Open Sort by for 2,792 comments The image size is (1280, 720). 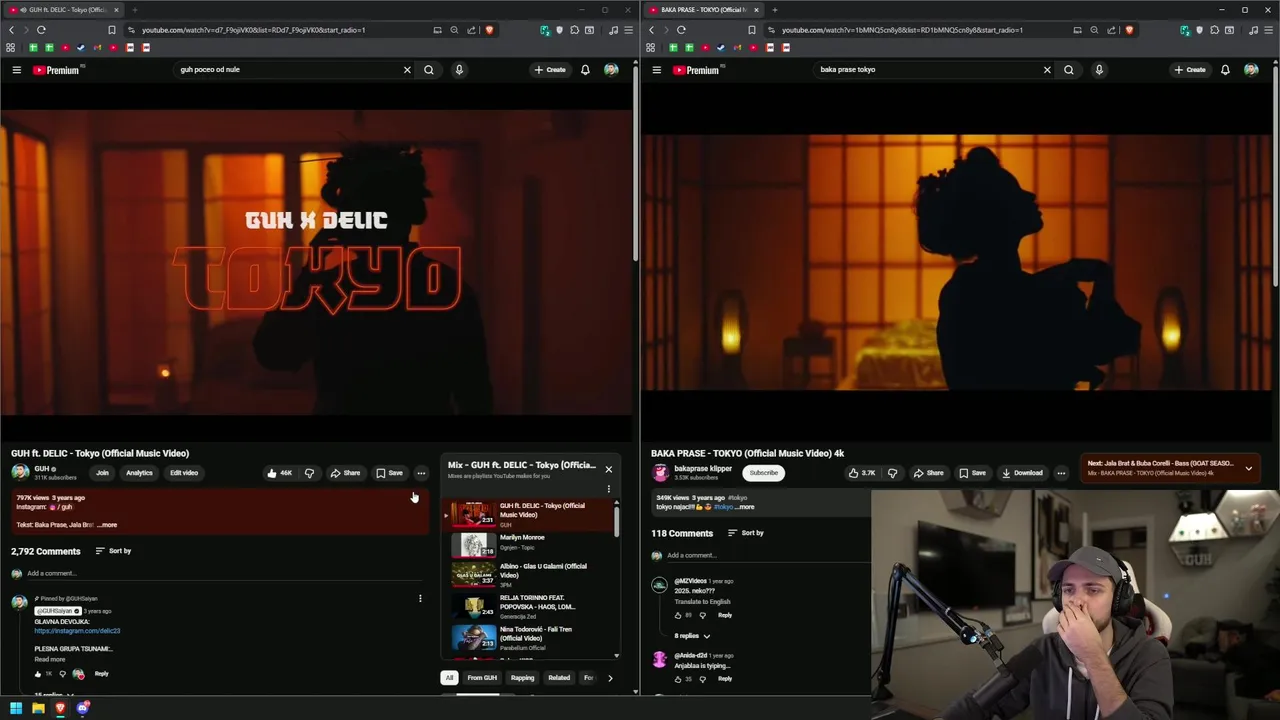pos(113,551)
